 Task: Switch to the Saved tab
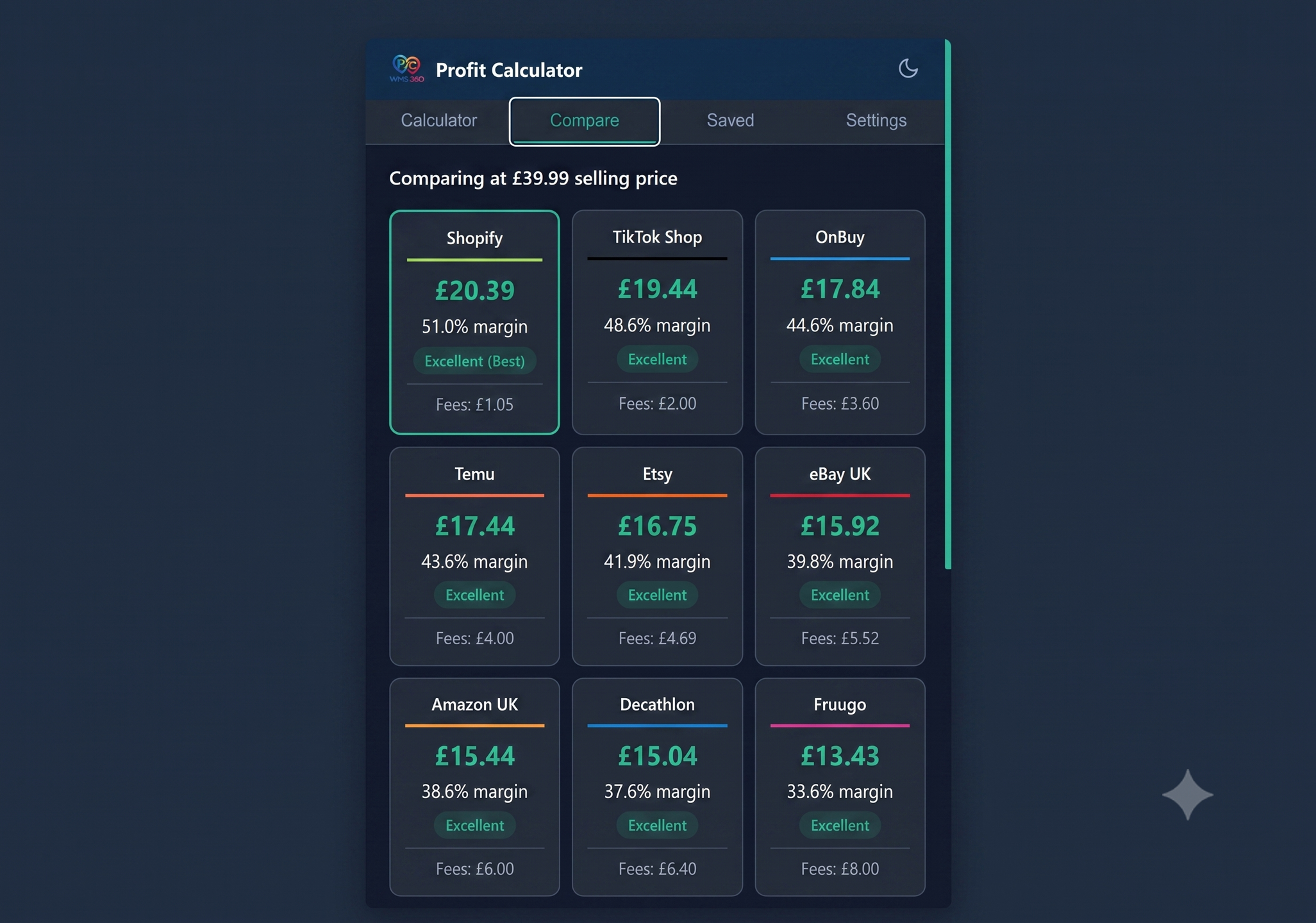pos(730,121)
